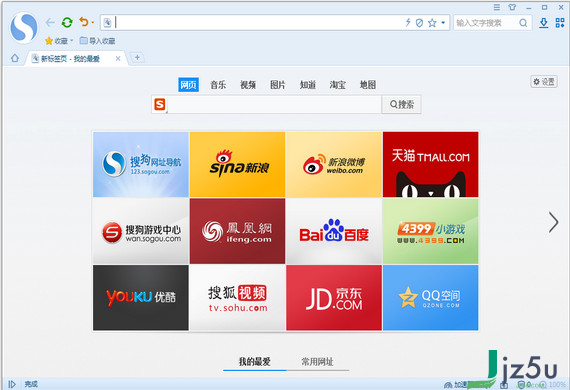Click the back navigation arrow
This screenshot has width=570, height=390.
pyautogui.click(x=50, y=23)
